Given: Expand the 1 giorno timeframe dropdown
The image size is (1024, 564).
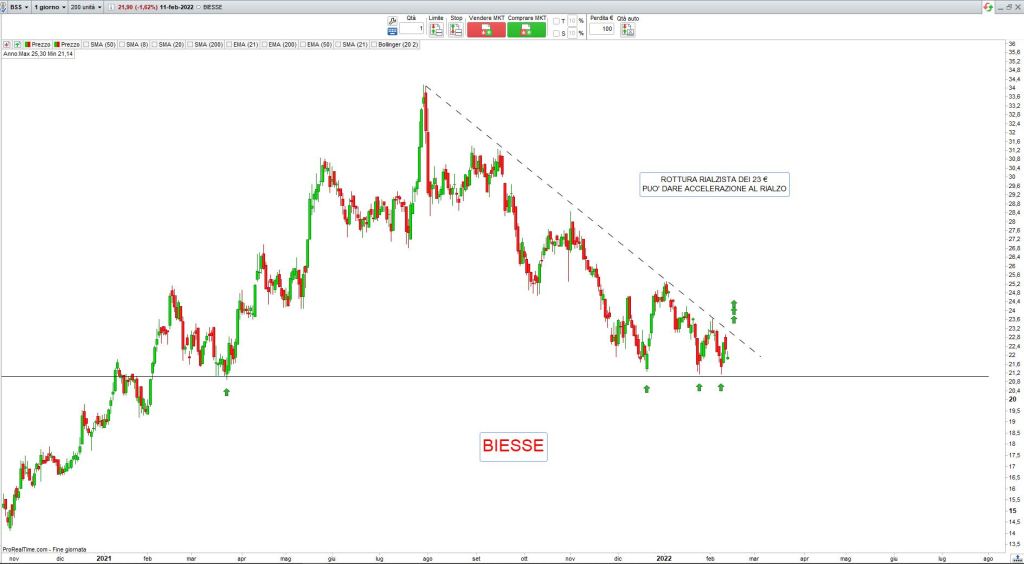Looking at the screenshot, I should (48, 6).
